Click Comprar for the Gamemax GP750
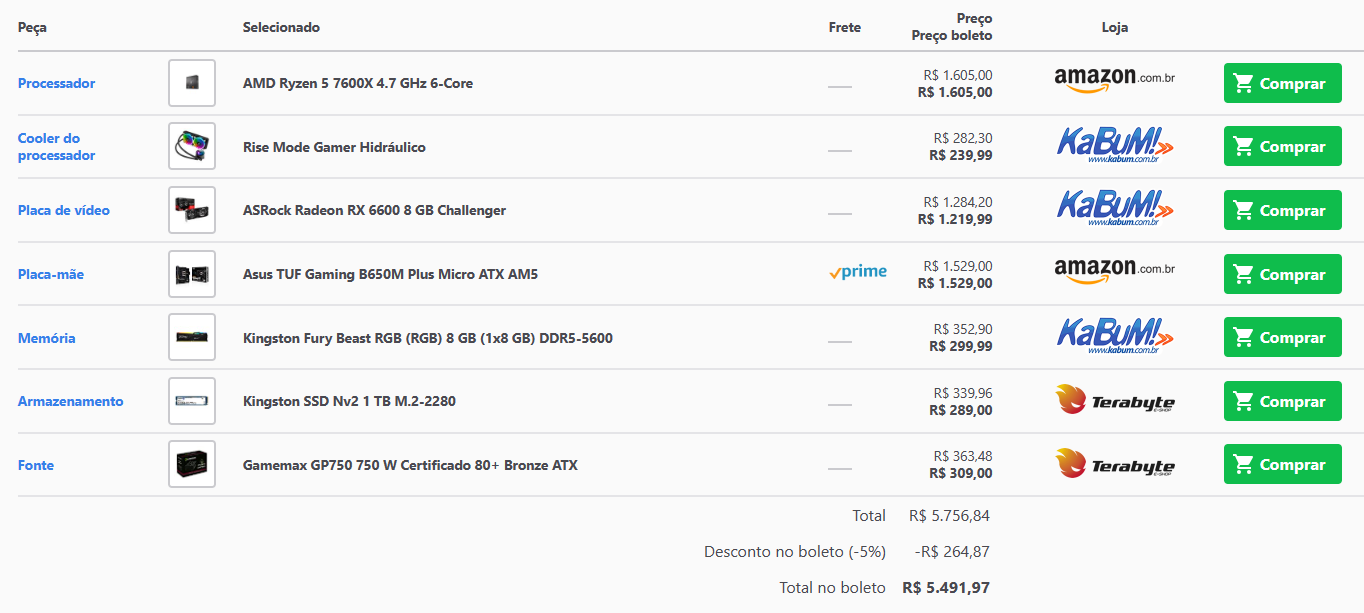Viewport: 1364px width, 613px height. [x=1282, y=465]
